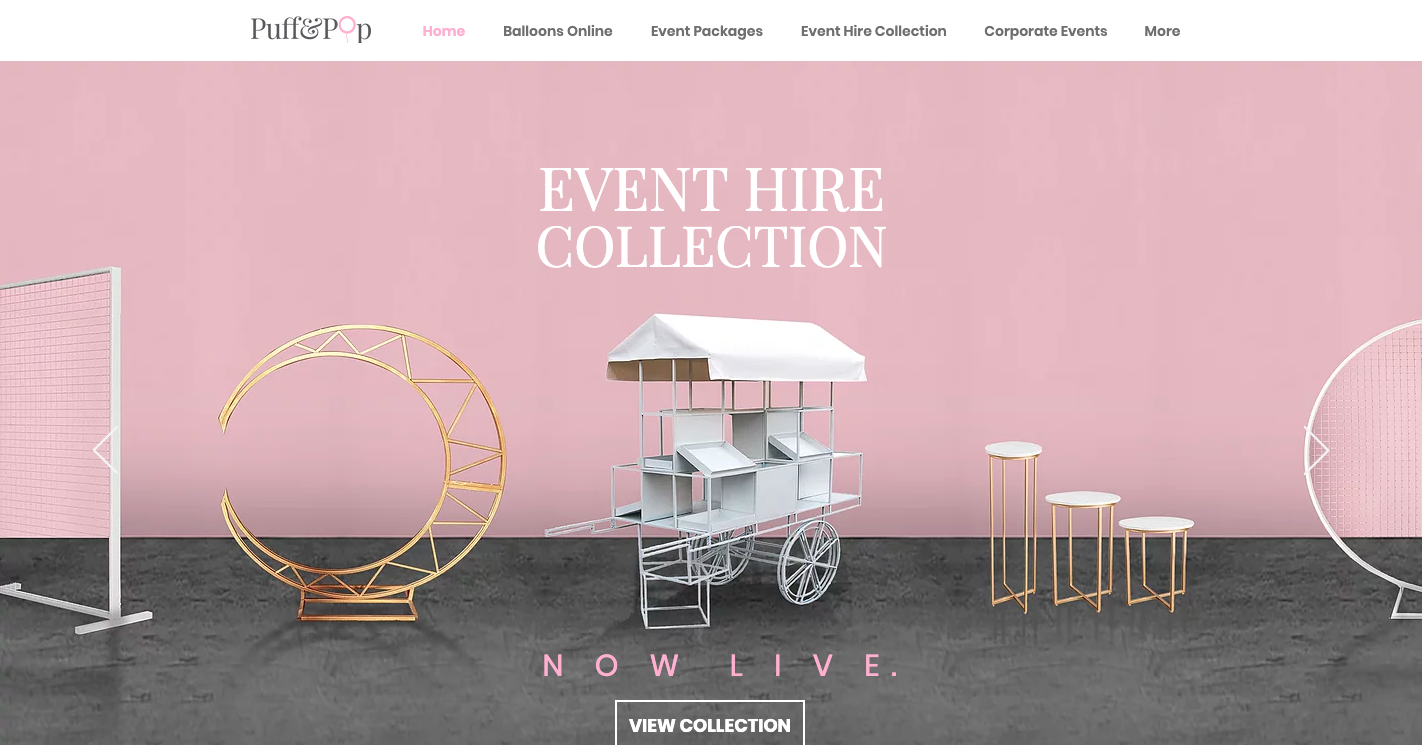Go to previous slide with left arrow
The width and height of the screenshot is (1422, 745).
pos(105,450)
